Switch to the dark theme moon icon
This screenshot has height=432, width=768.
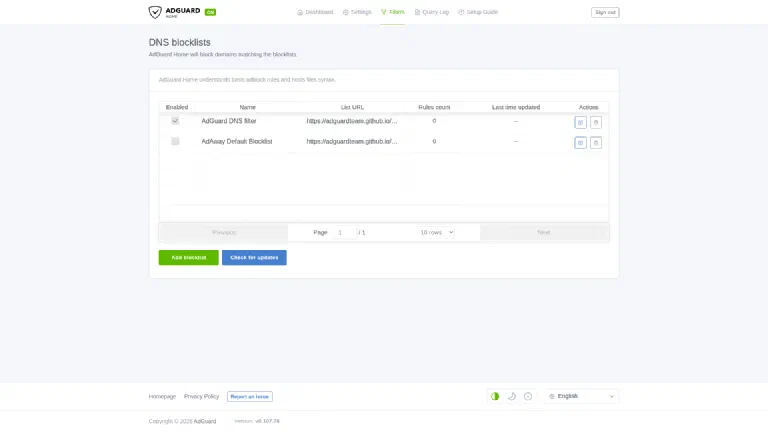[512, 396]
